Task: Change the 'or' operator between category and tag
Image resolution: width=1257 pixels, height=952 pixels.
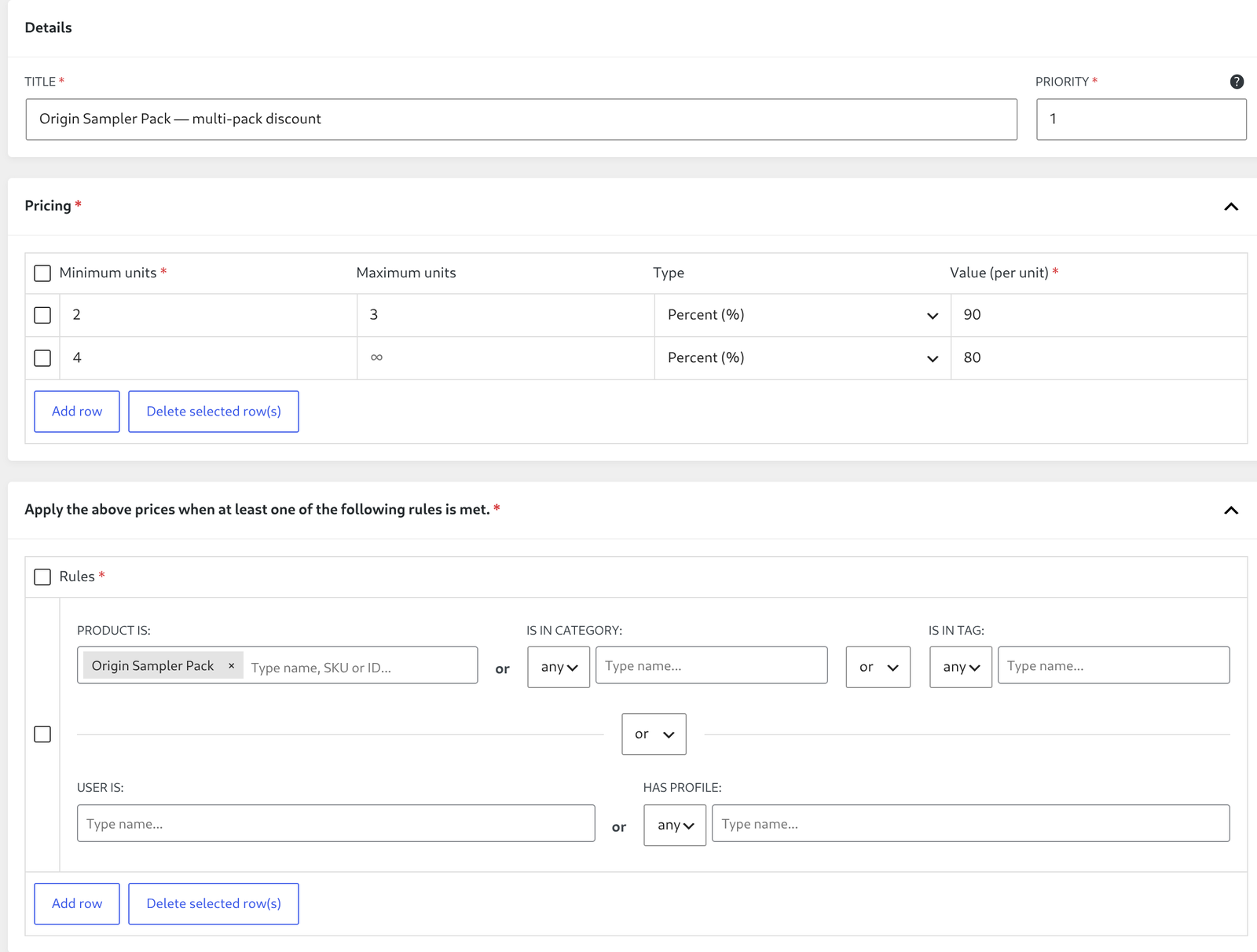Action: click(x=878, y=668)
